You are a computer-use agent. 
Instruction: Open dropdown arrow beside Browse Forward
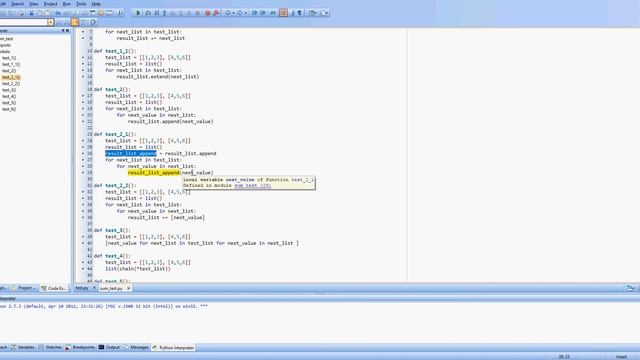tap(246, 13)
